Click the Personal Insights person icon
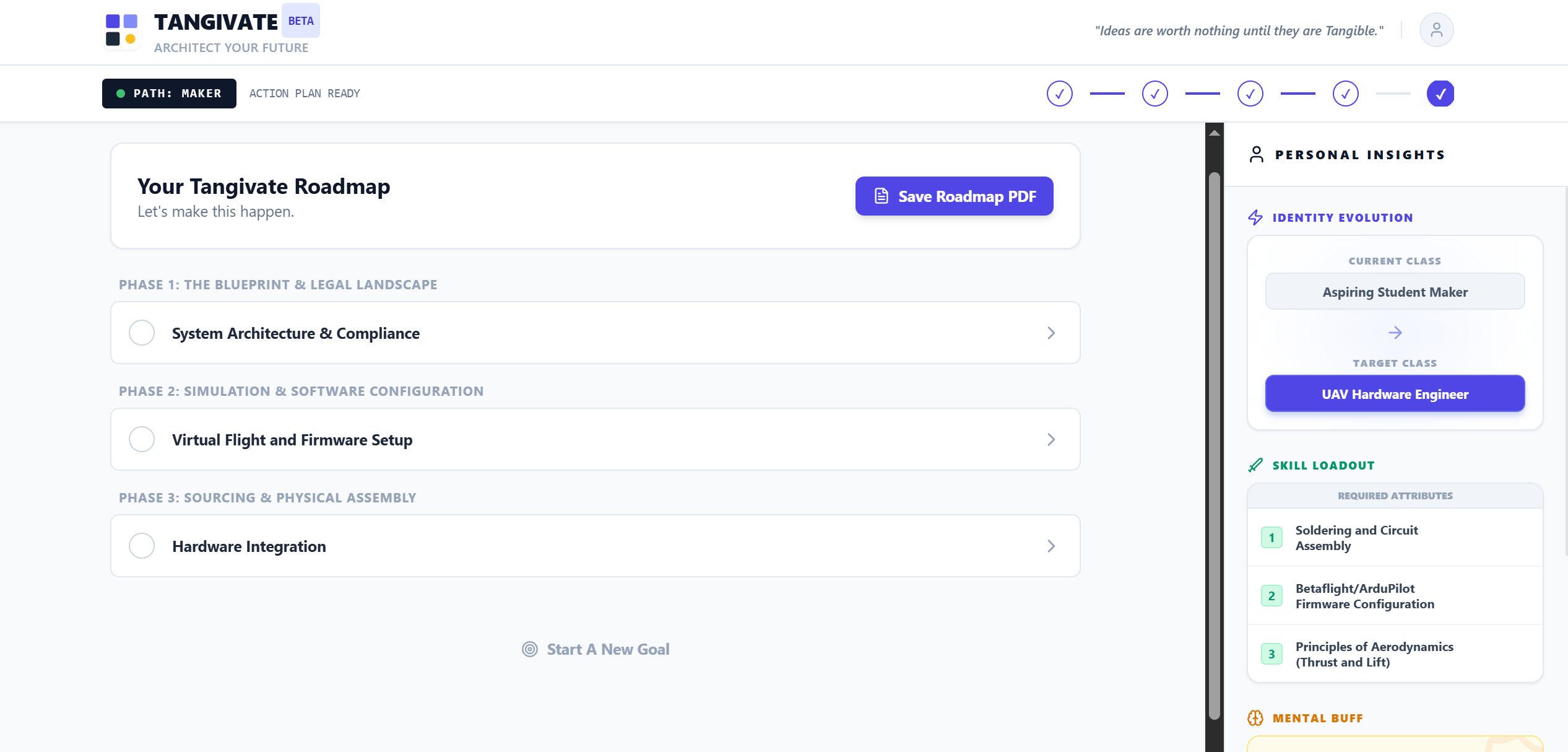Viewport: 1568px width, 752px height. click(1256, 154)
